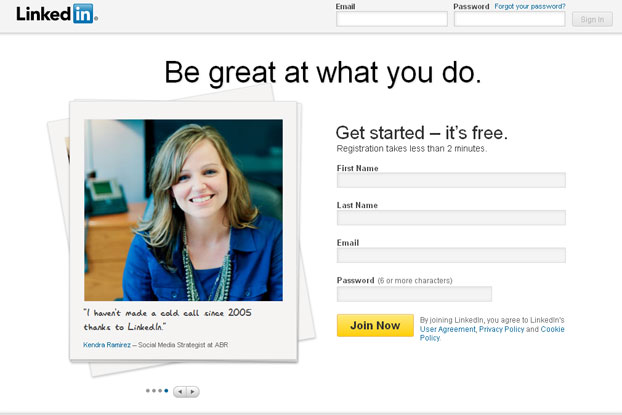Screen dimensions: 622x415
Task: Advance to next testimonial with right arrow
Action: (193, 392)
